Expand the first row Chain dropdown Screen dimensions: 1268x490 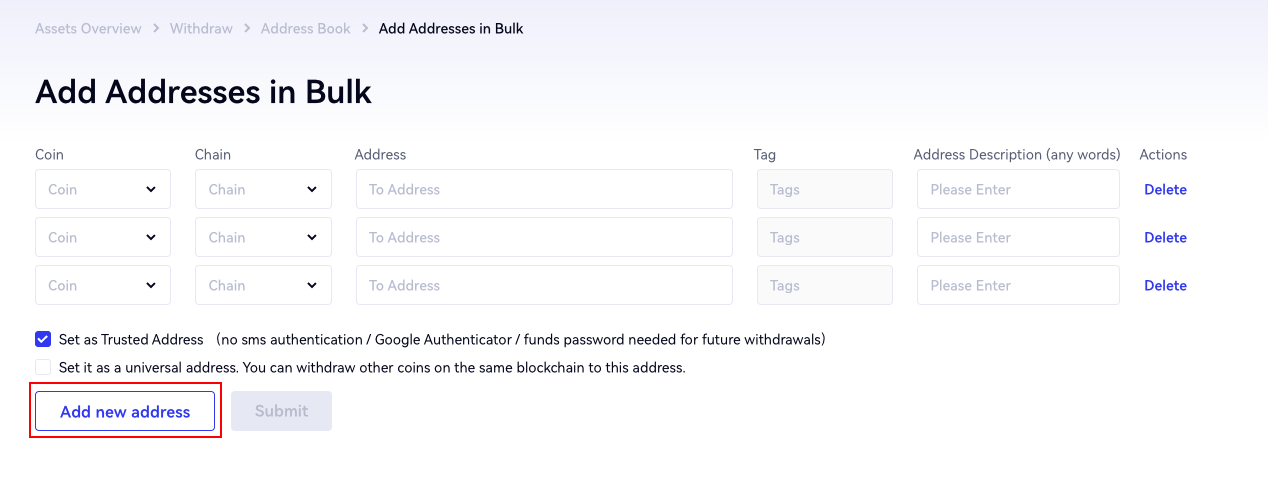pyautogui.click(x=263, y=189)
